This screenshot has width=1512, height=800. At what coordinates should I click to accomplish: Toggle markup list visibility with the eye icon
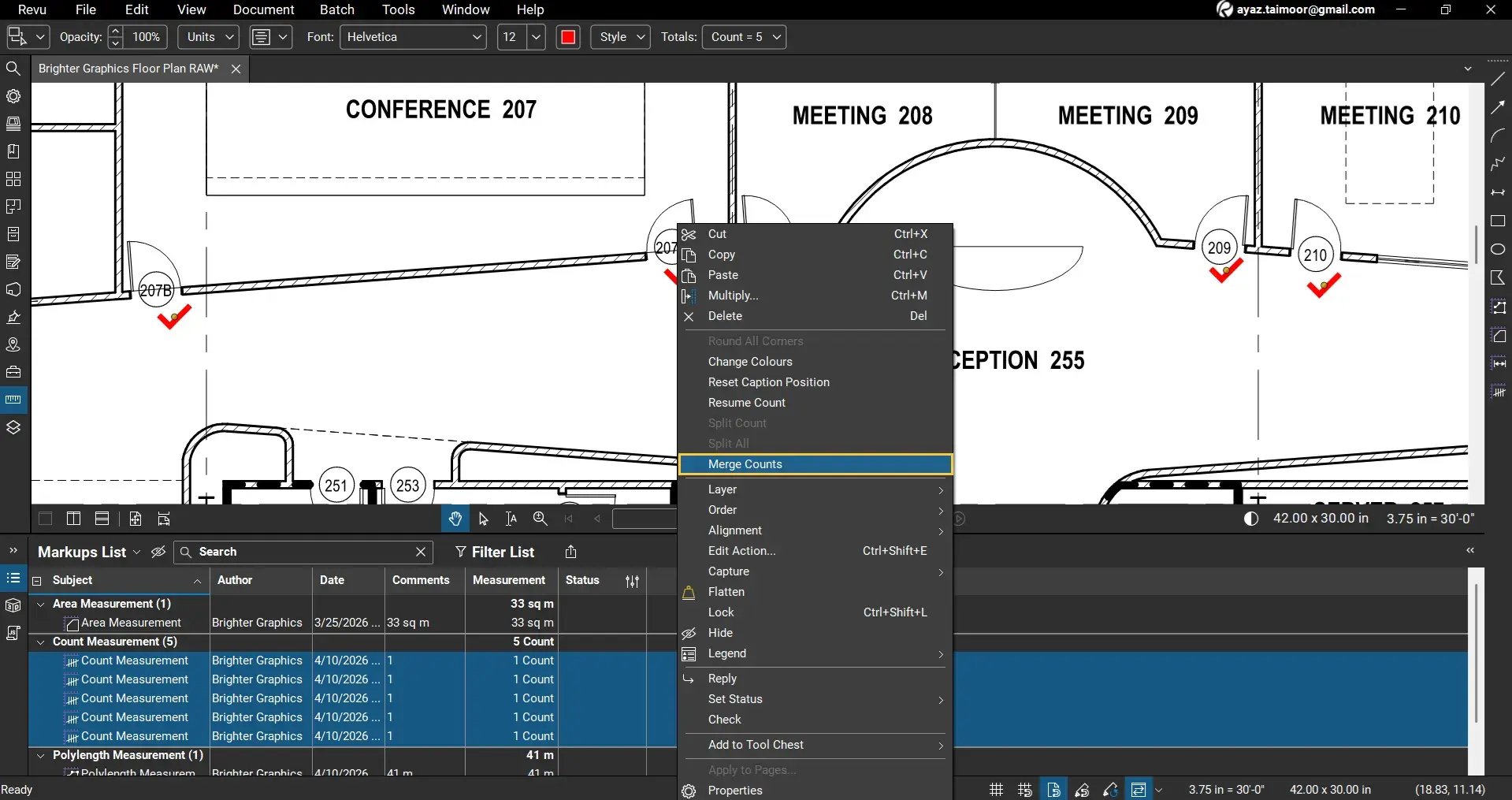[158, 552]
